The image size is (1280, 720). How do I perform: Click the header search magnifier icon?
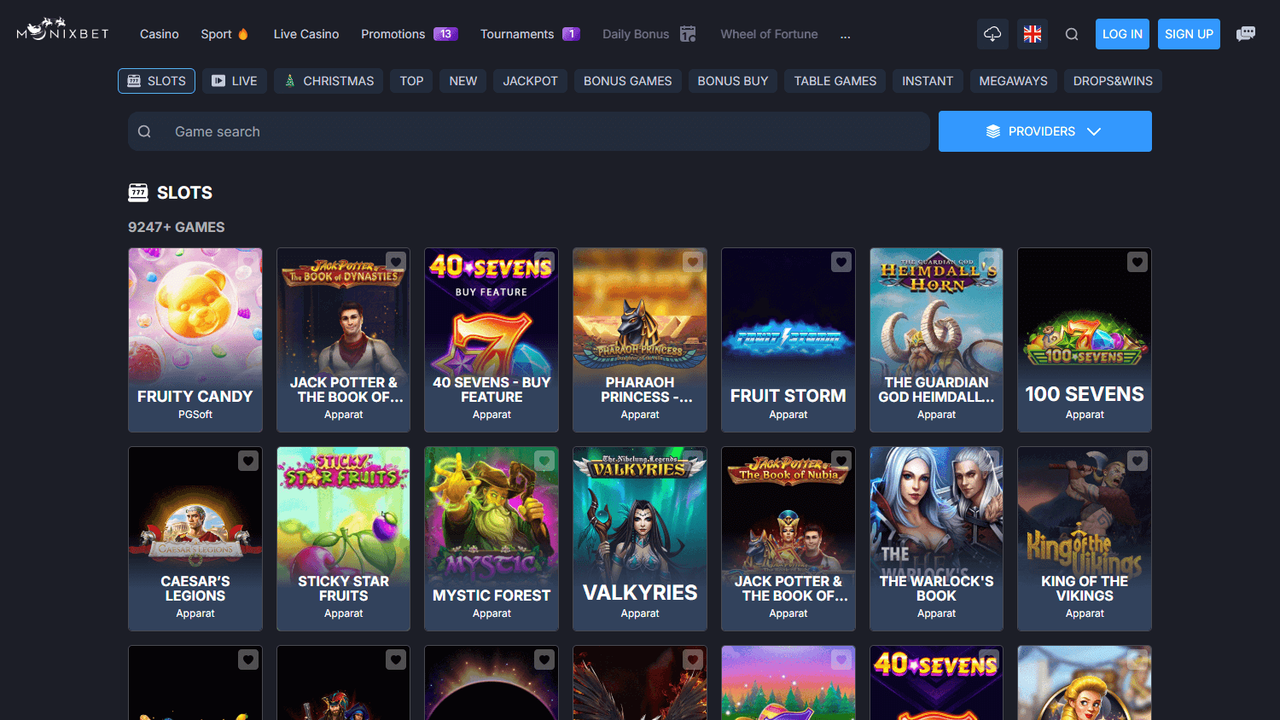(x=1072, y=34)
